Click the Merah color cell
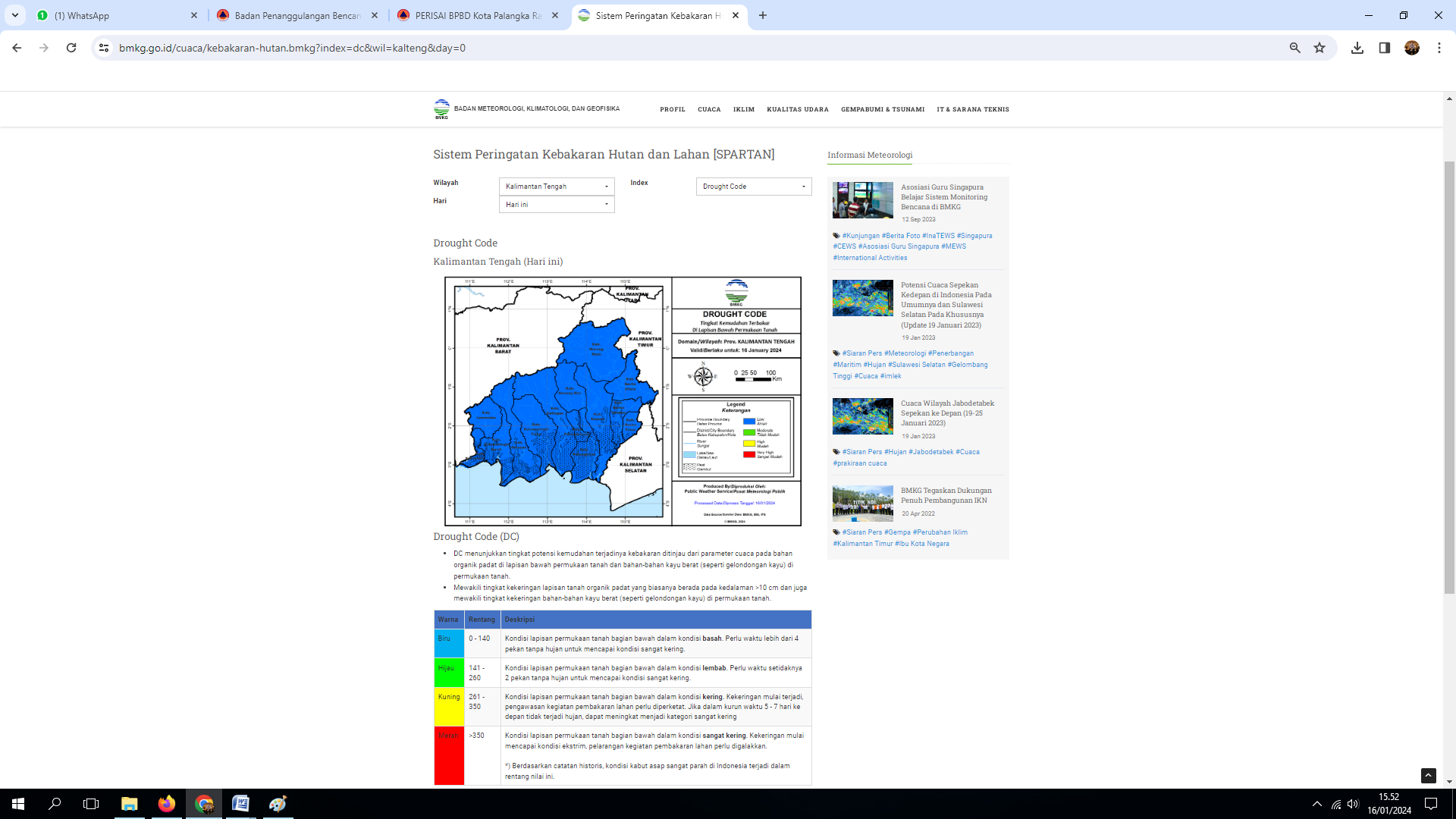 point(449,756)
